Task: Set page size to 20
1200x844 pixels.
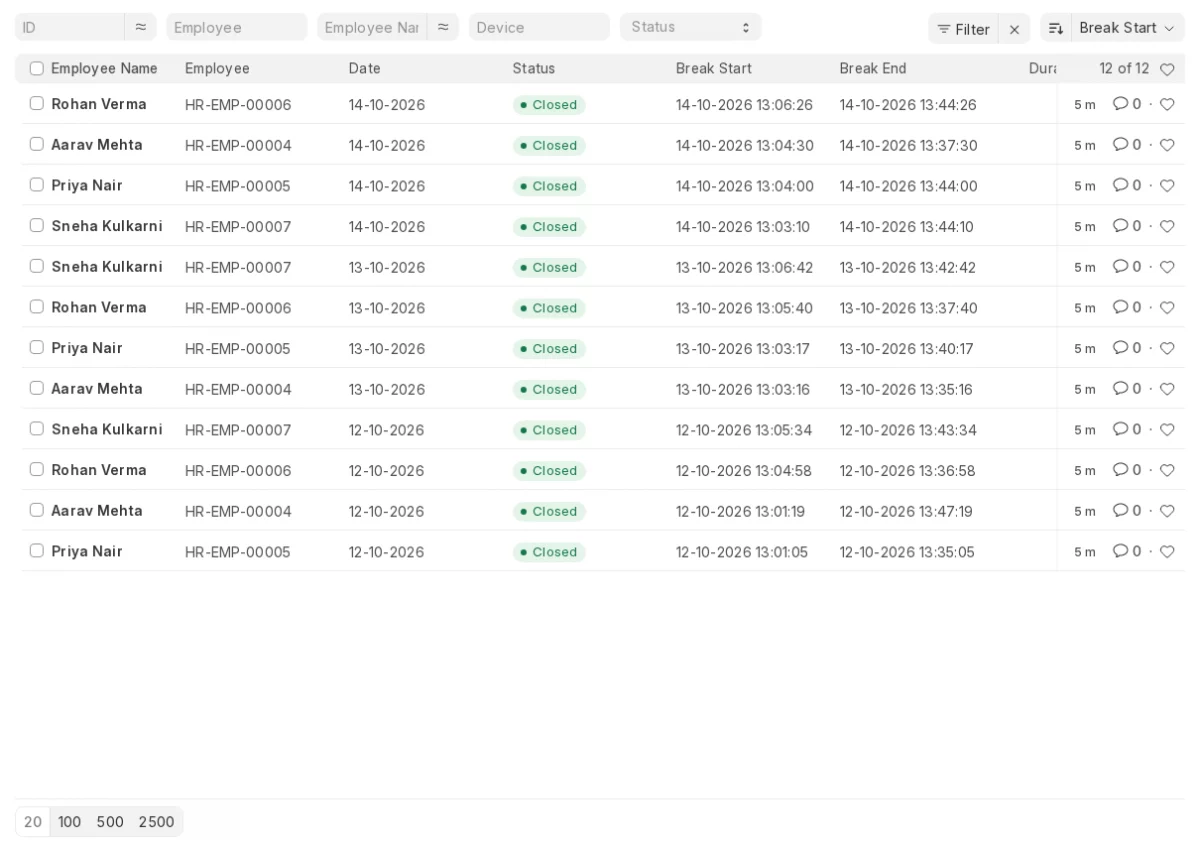Action: coord(33,822)
